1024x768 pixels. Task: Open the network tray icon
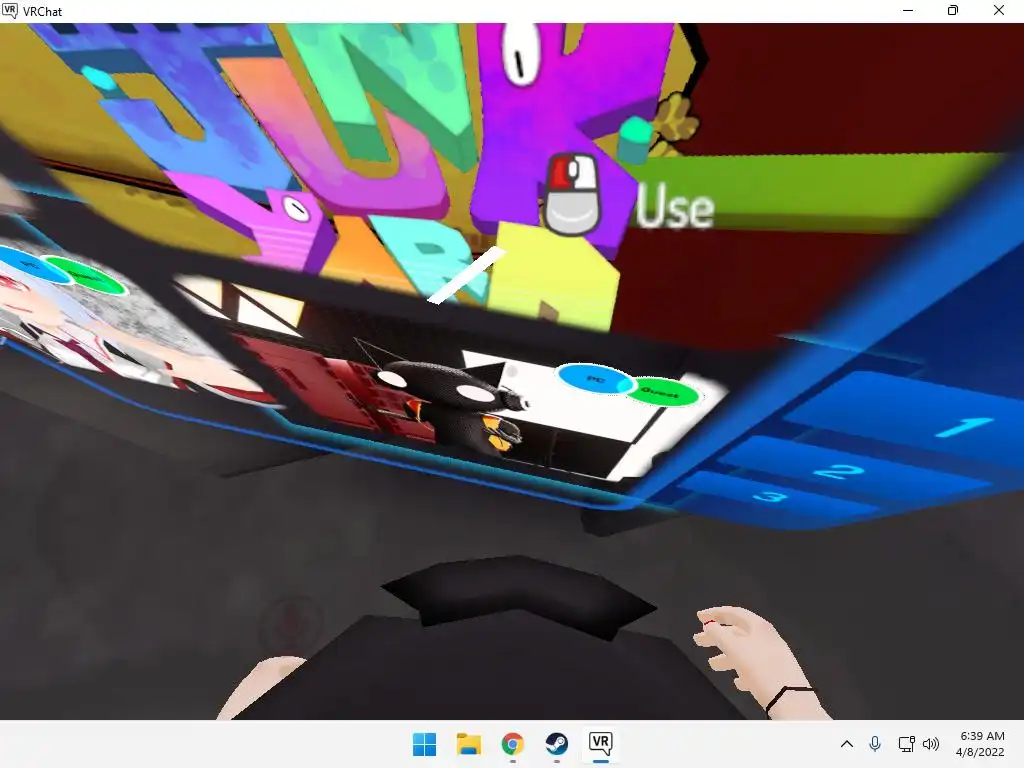906,744
